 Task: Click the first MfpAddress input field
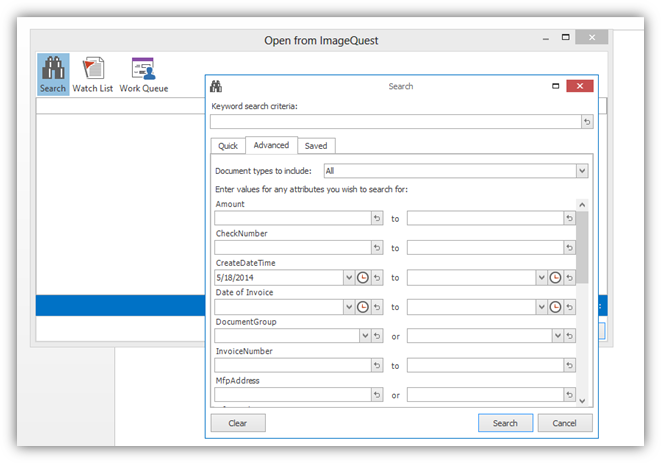click(293, 395)
